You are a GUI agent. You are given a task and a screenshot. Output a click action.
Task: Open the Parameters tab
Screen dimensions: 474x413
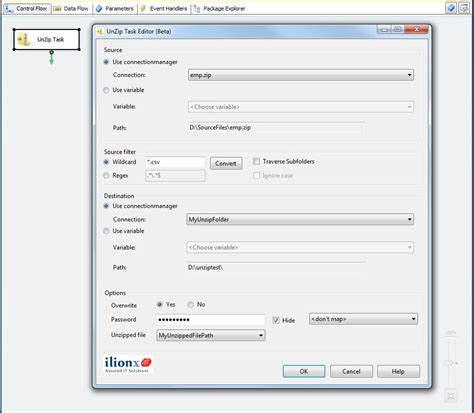pos(114,9)
